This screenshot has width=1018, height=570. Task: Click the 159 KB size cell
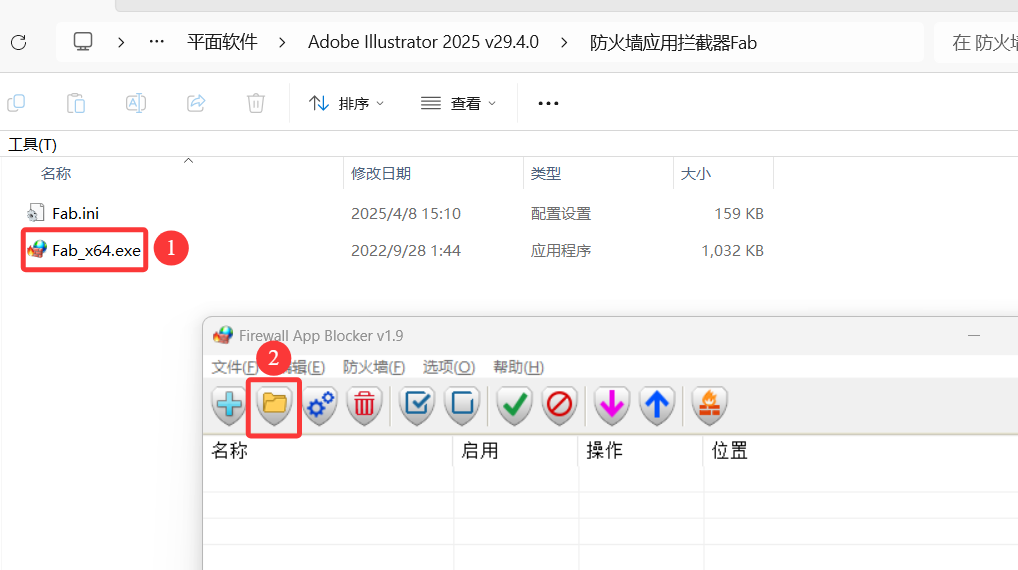[x=739, y=214]
